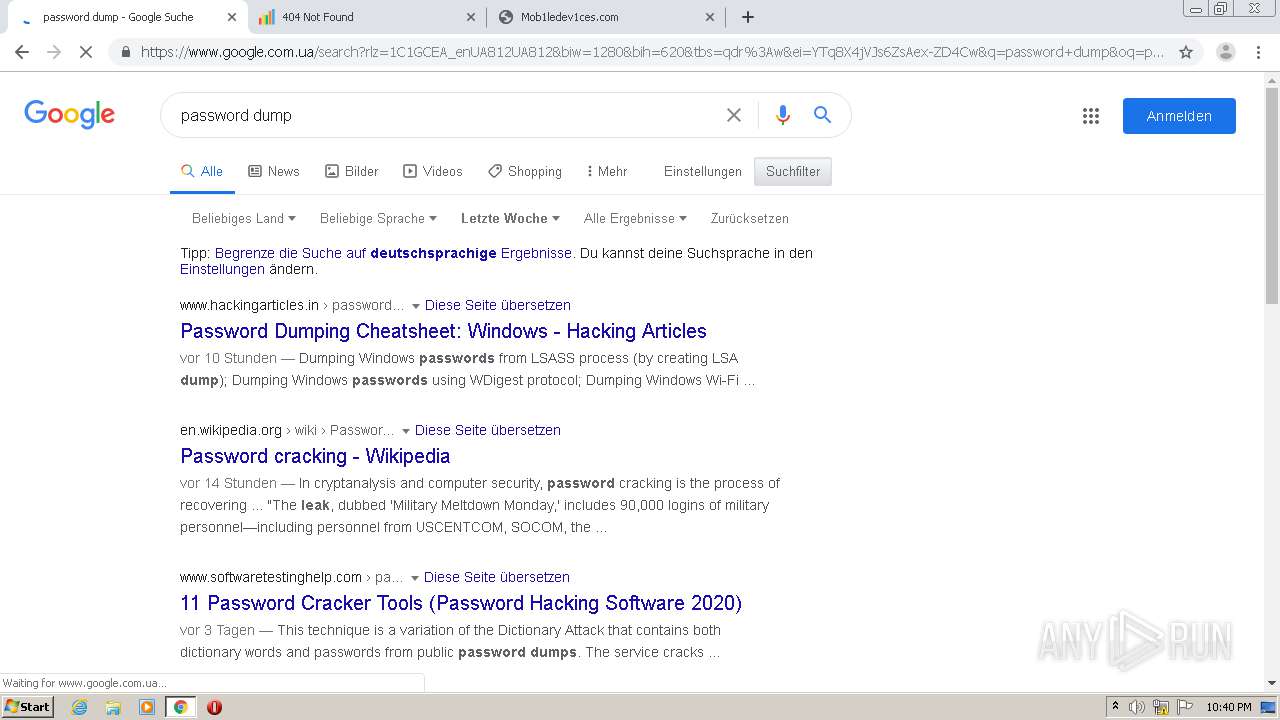
Task: Open deutschsprachige Ergebnisse tip link
Action: (394, 253)
